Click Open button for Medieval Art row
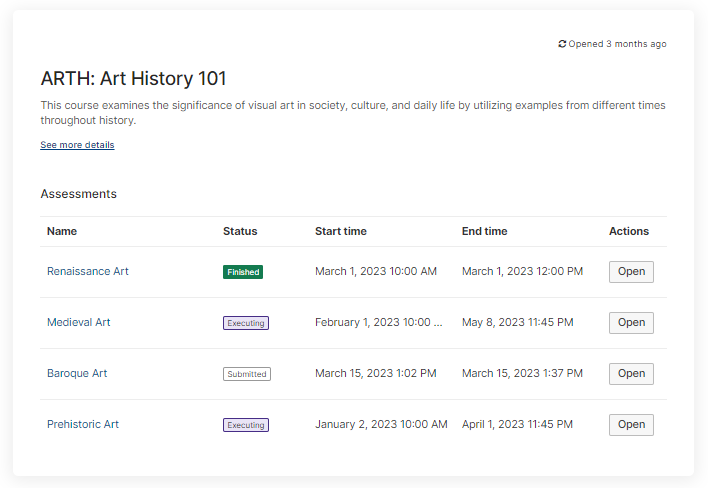 click(x=631, y=323)
